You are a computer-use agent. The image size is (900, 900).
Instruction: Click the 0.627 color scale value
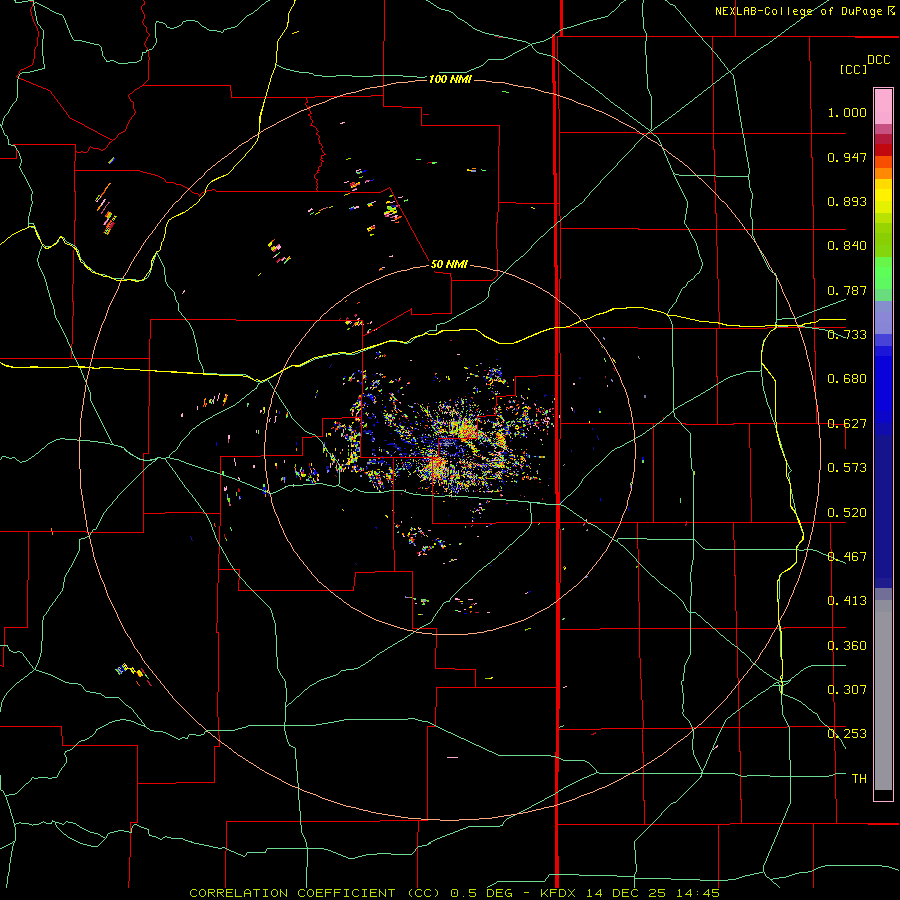click(x=847, y=424)
